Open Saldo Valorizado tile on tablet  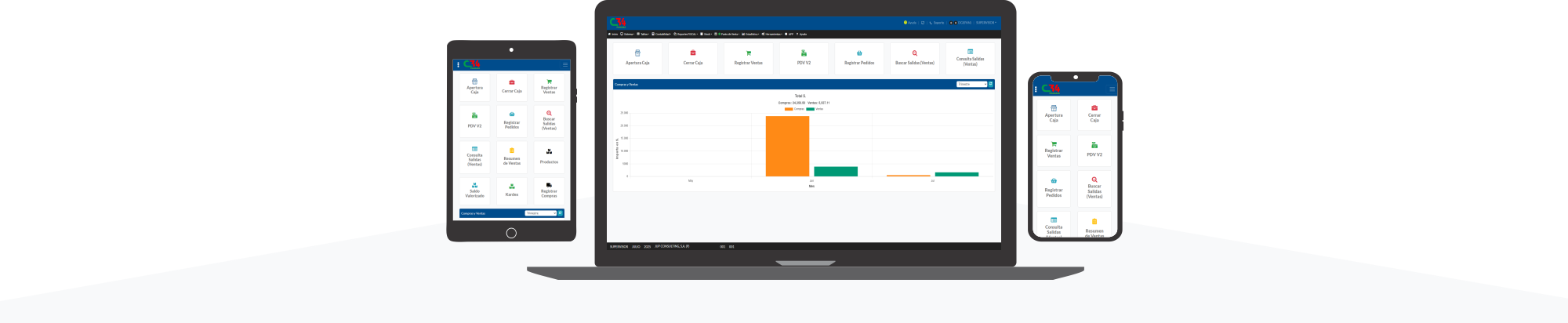474,190
